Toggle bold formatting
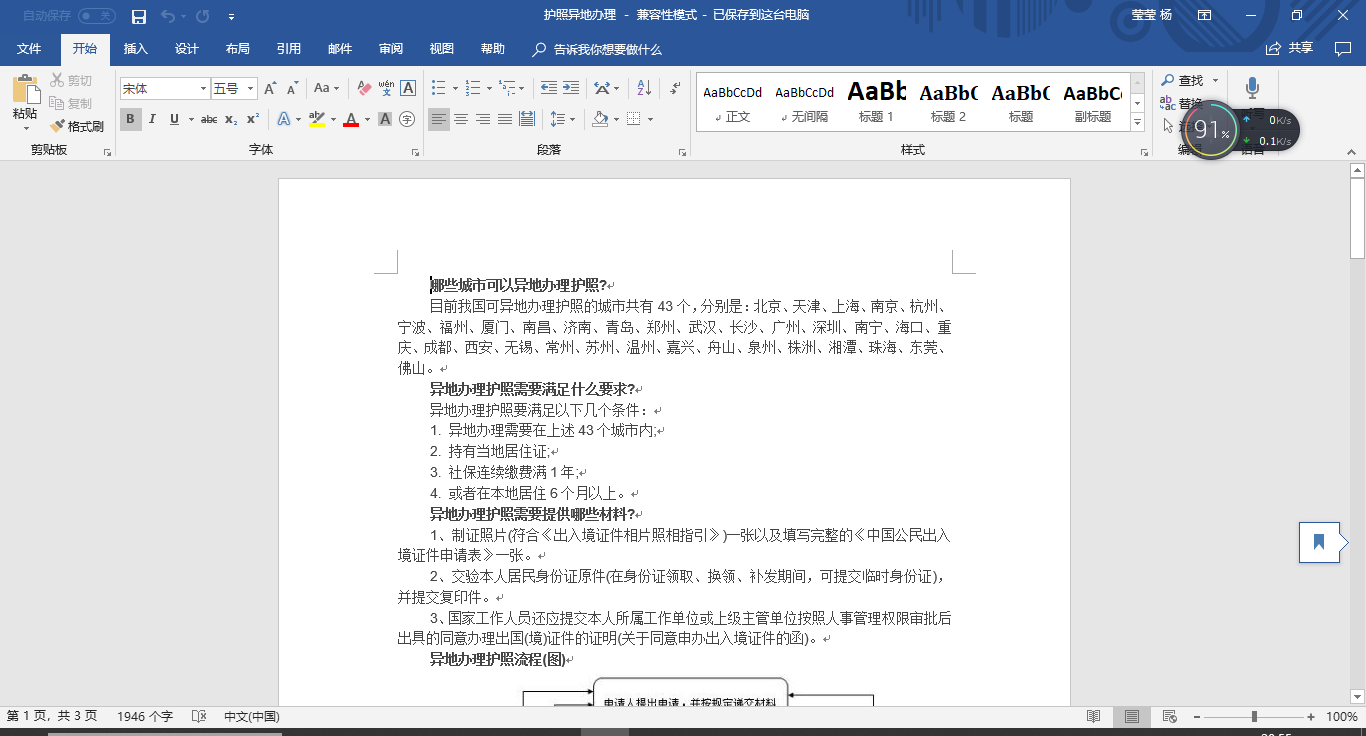 coord(131,119)
